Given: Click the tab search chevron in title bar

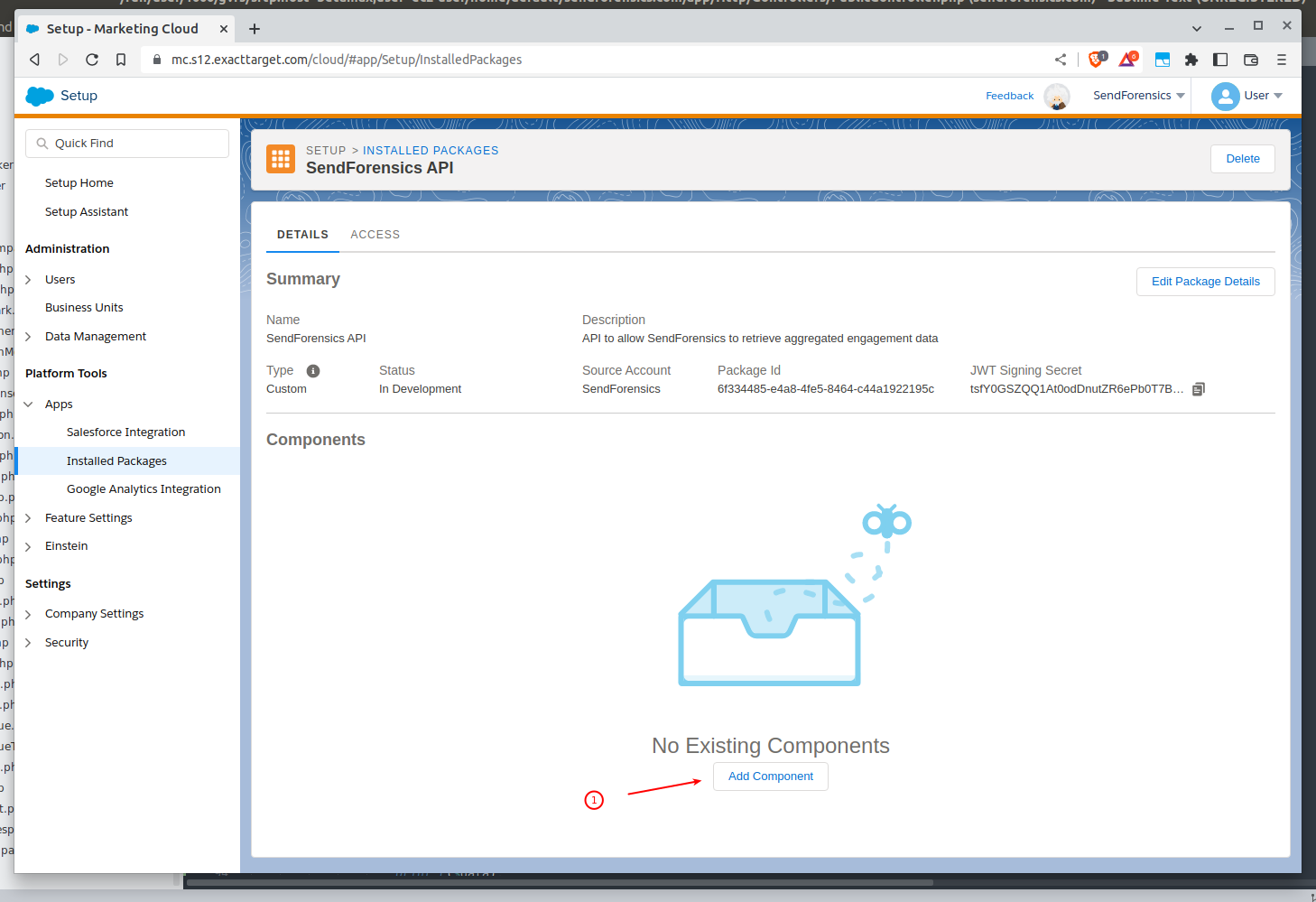Looking at the screenshot, I should click(x=1197, y=29).
